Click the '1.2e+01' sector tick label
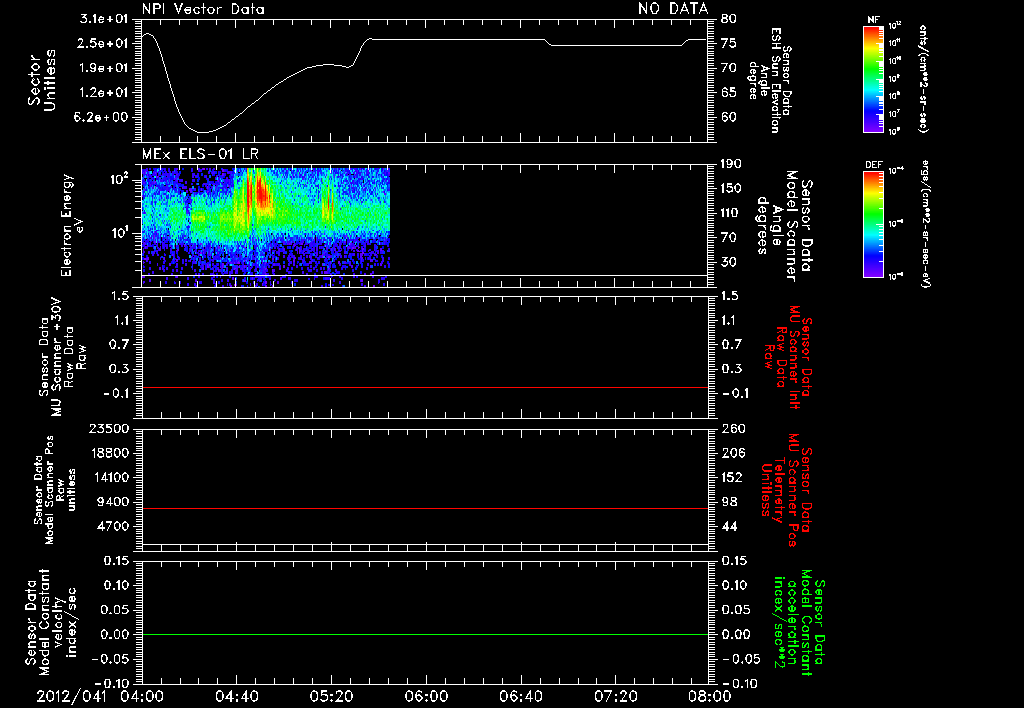The height and width of the screenshot is (708, 1024). point(103,93)
